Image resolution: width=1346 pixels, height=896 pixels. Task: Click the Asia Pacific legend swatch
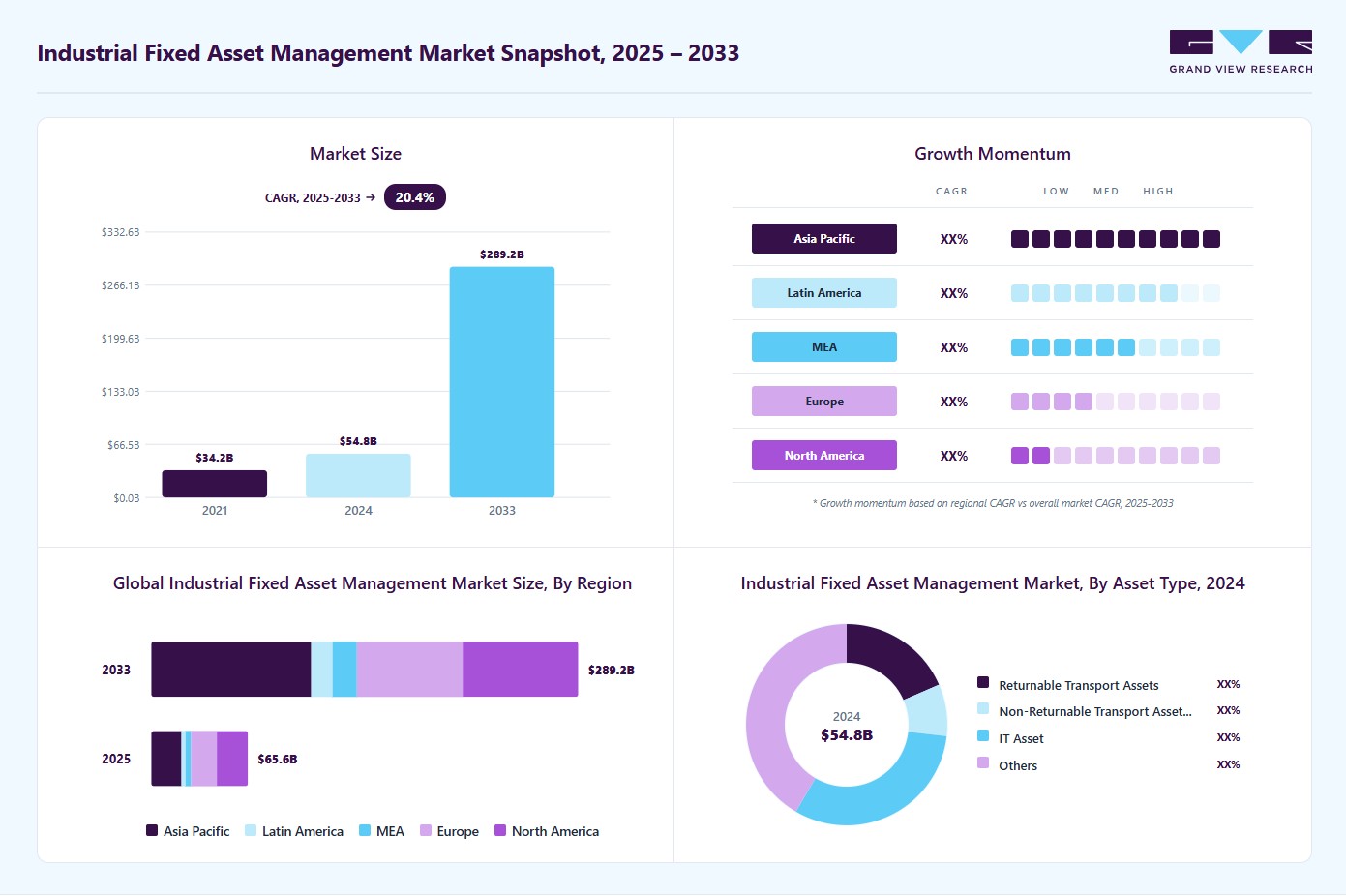[152, 830]
